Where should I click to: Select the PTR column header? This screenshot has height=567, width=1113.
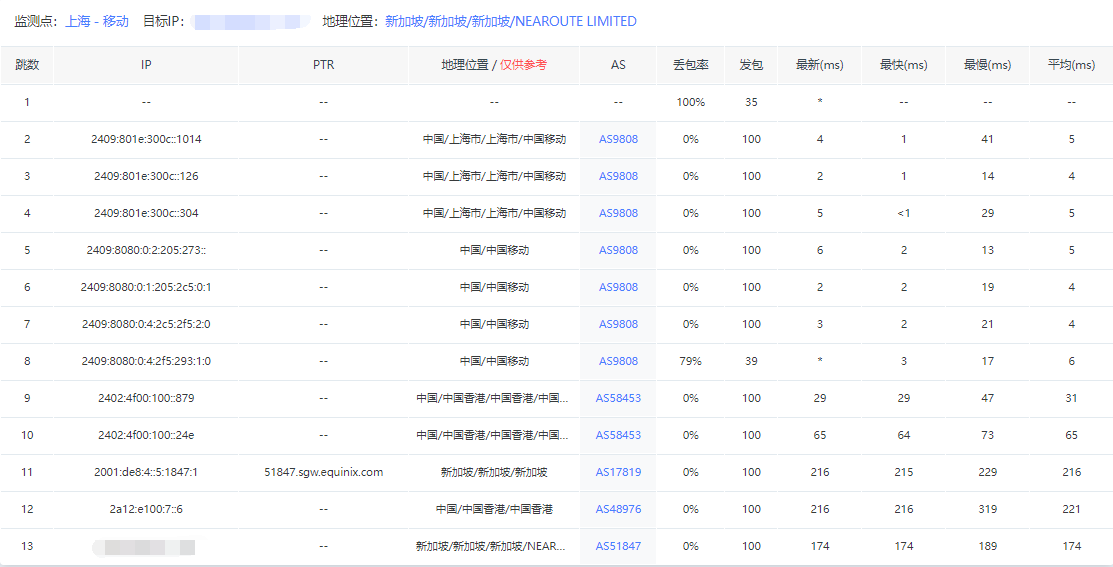pyautogui.click(x=324, y=65)
